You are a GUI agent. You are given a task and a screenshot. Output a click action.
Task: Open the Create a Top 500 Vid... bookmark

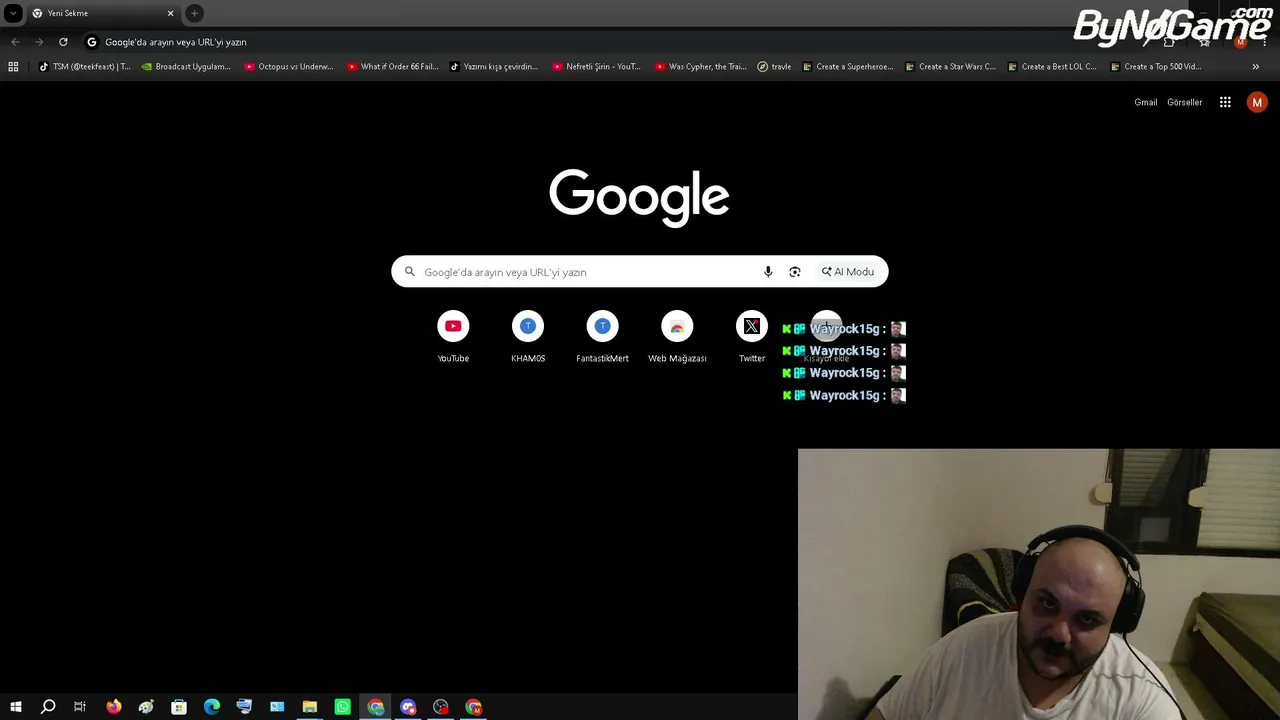pyautogui.click(x=1156, y=67)
